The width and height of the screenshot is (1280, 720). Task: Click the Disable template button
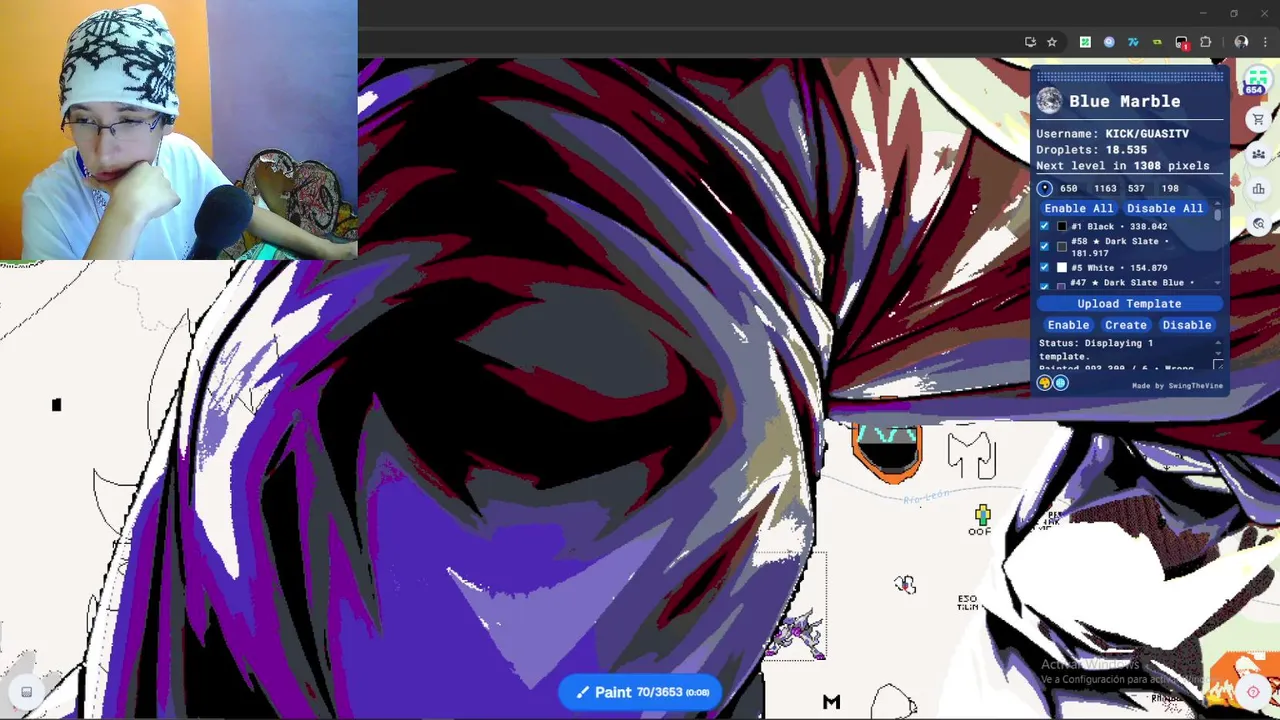1187,325
